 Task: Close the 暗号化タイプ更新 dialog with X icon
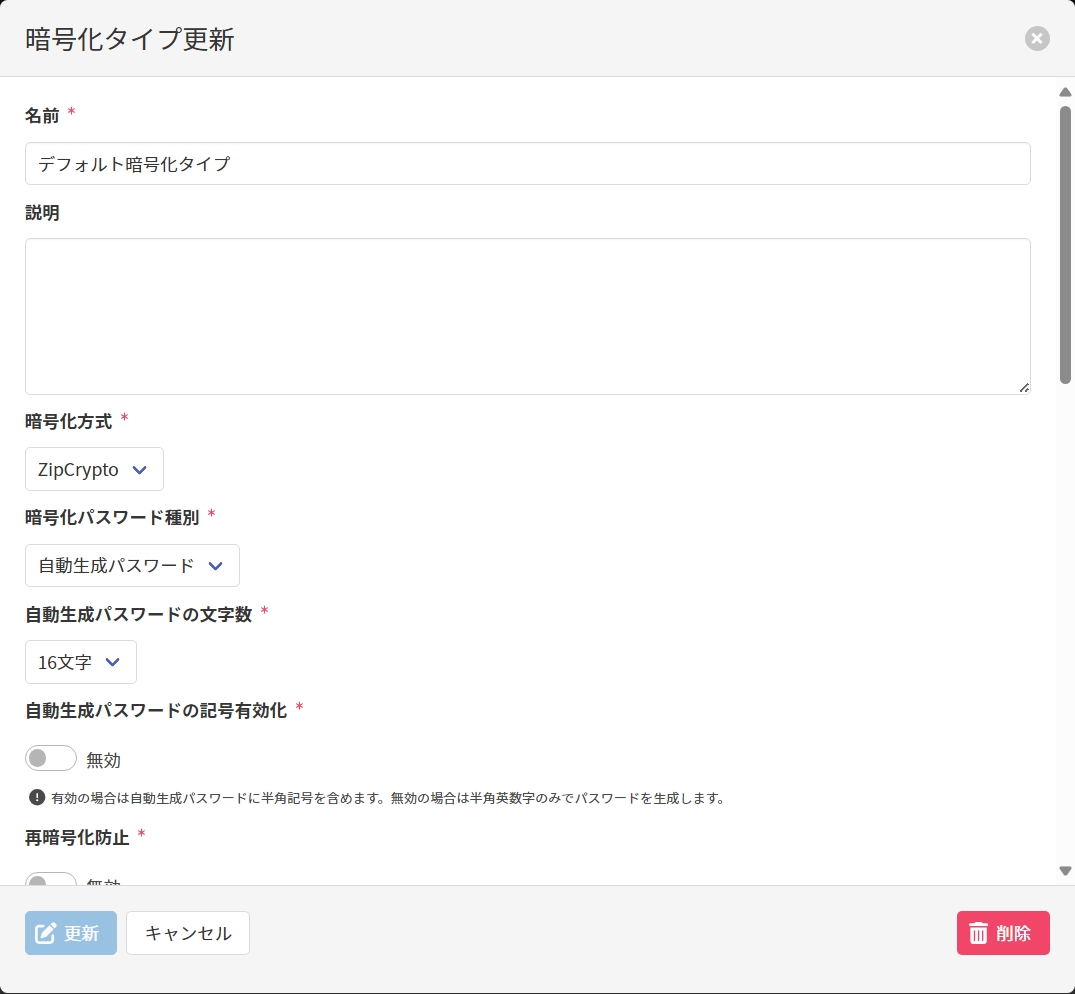coord(1037,39)
